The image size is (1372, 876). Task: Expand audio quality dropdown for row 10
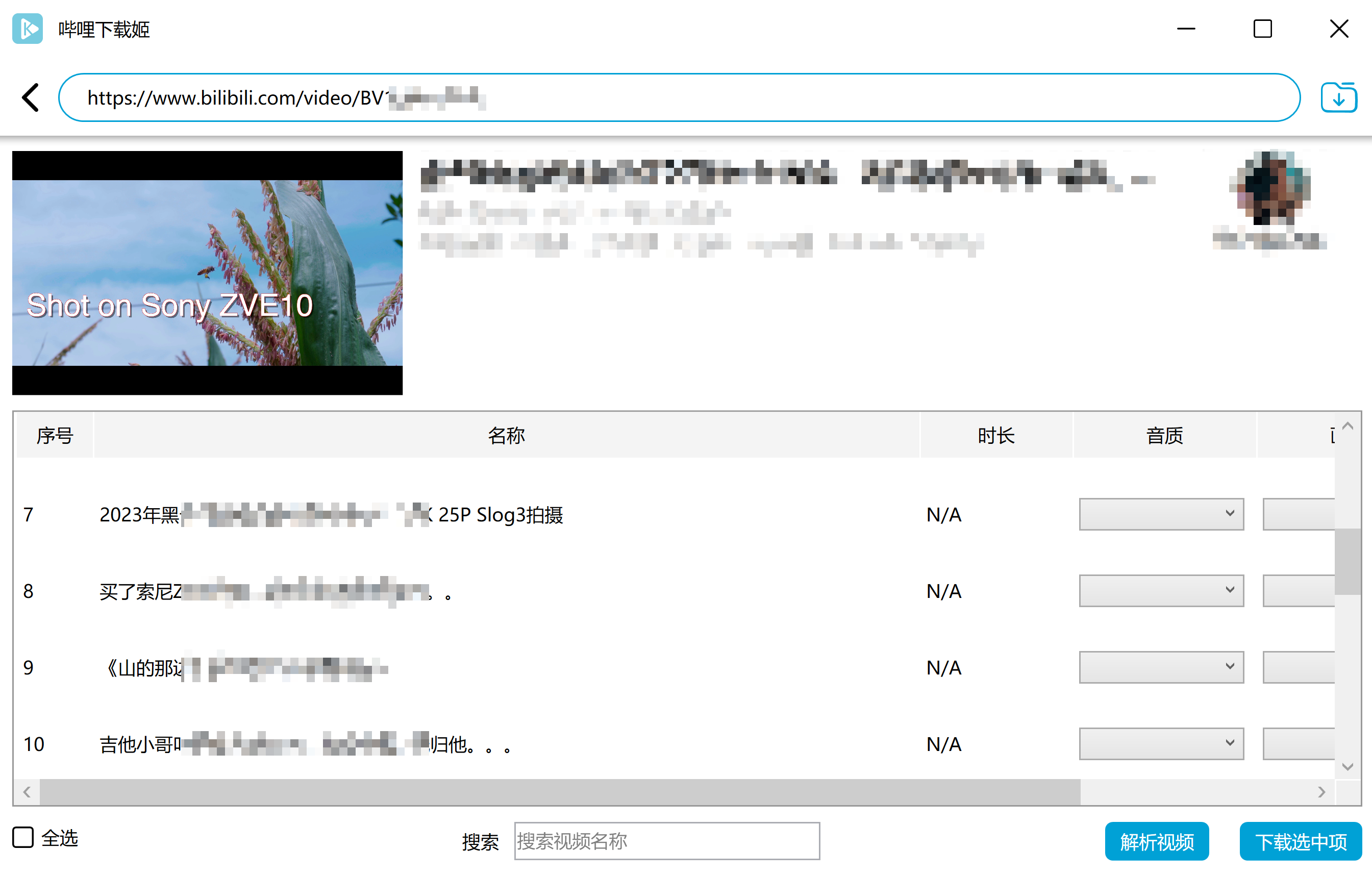[x=1161, y=743]
